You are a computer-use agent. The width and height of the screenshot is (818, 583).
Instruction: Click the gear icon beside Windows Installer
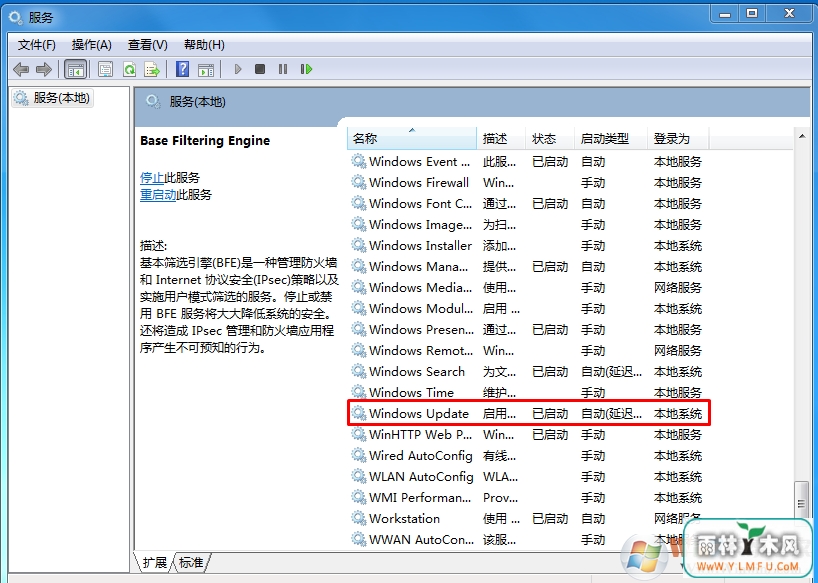tap(358, 246)
